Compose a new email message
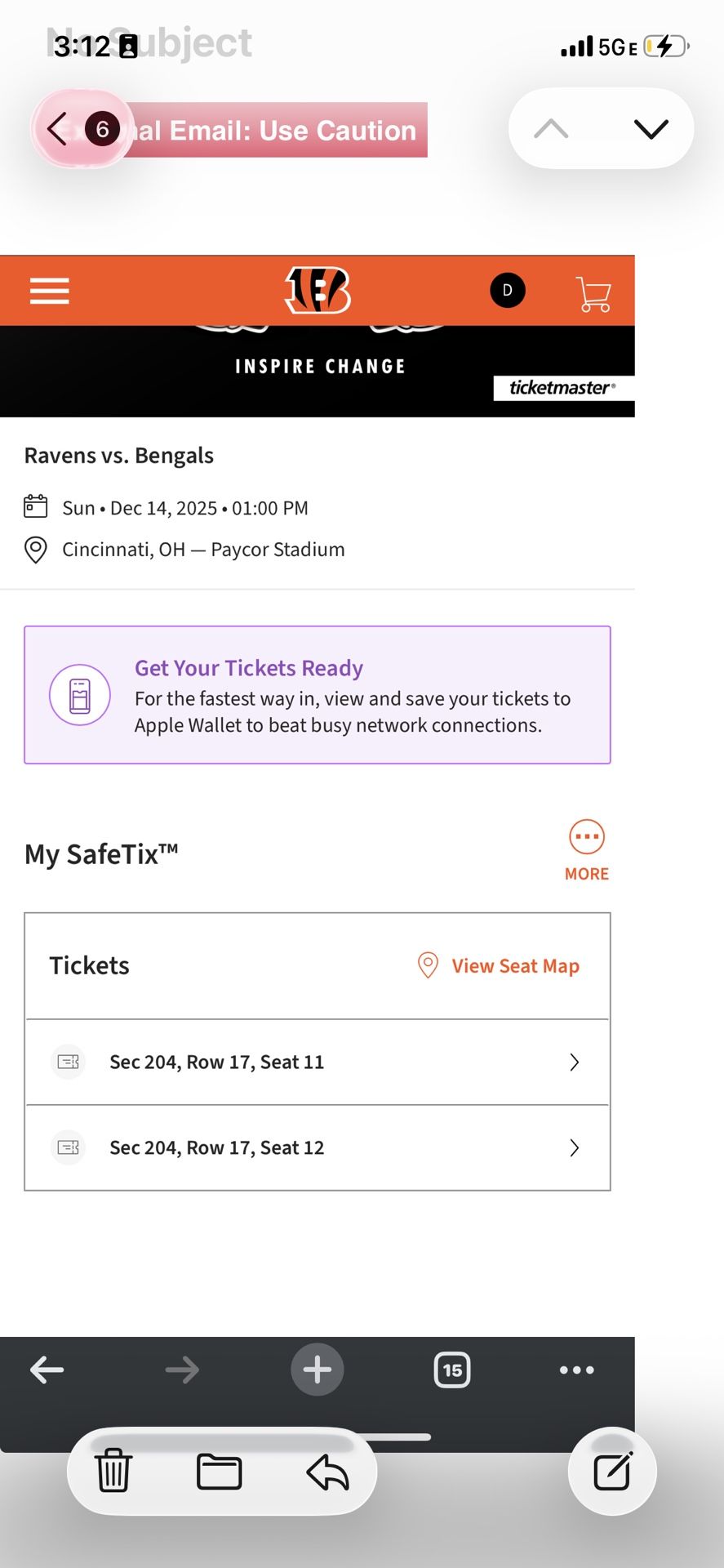 [612, 1472]
